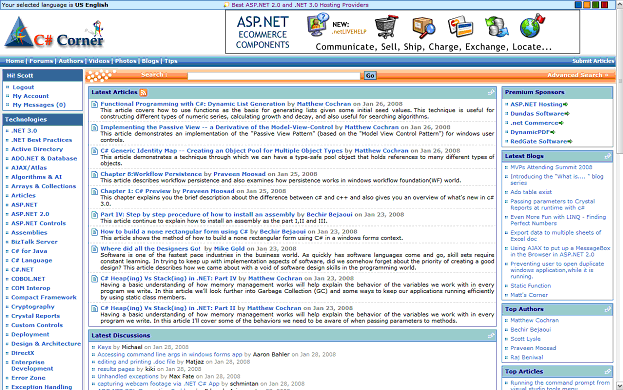Image resolution: width=623 pixels, height=390 pixels.
Task: Click the Top Articles panel corner icon
Action: [x=608, y=371]
